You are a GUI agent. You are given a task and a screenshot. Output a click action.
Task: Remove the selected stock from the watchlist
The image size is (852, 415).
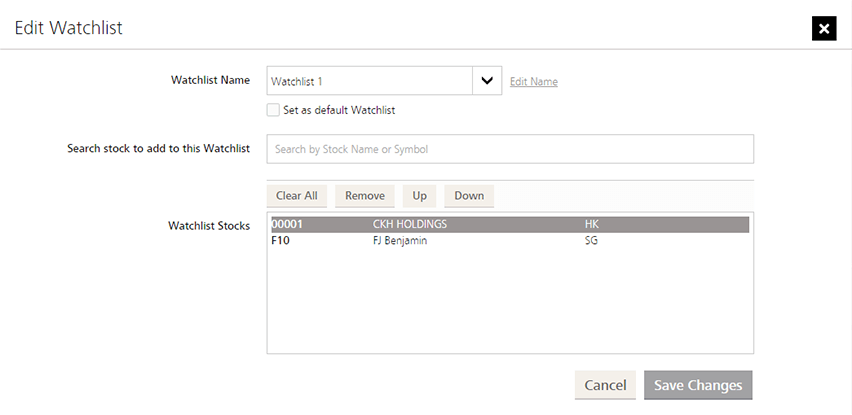[x=365, y=196]
